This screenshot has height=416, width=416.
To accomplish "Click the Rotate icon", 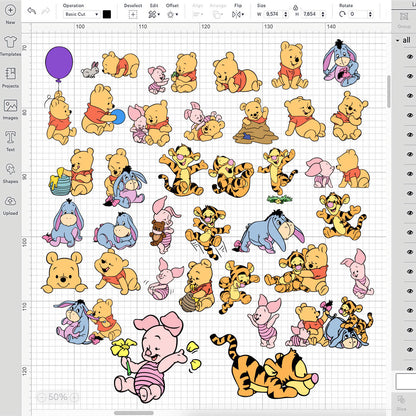I will [342, 14].
